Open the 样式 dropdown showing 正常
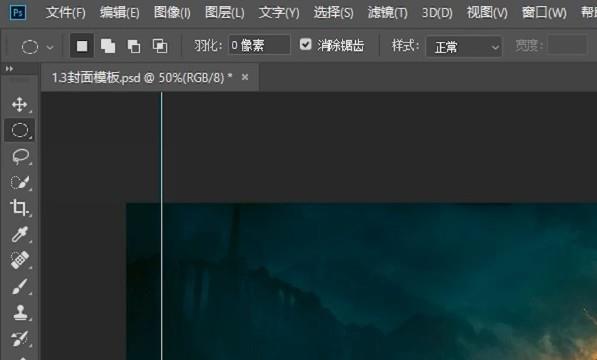597x360 pixels. pos(464,47)
